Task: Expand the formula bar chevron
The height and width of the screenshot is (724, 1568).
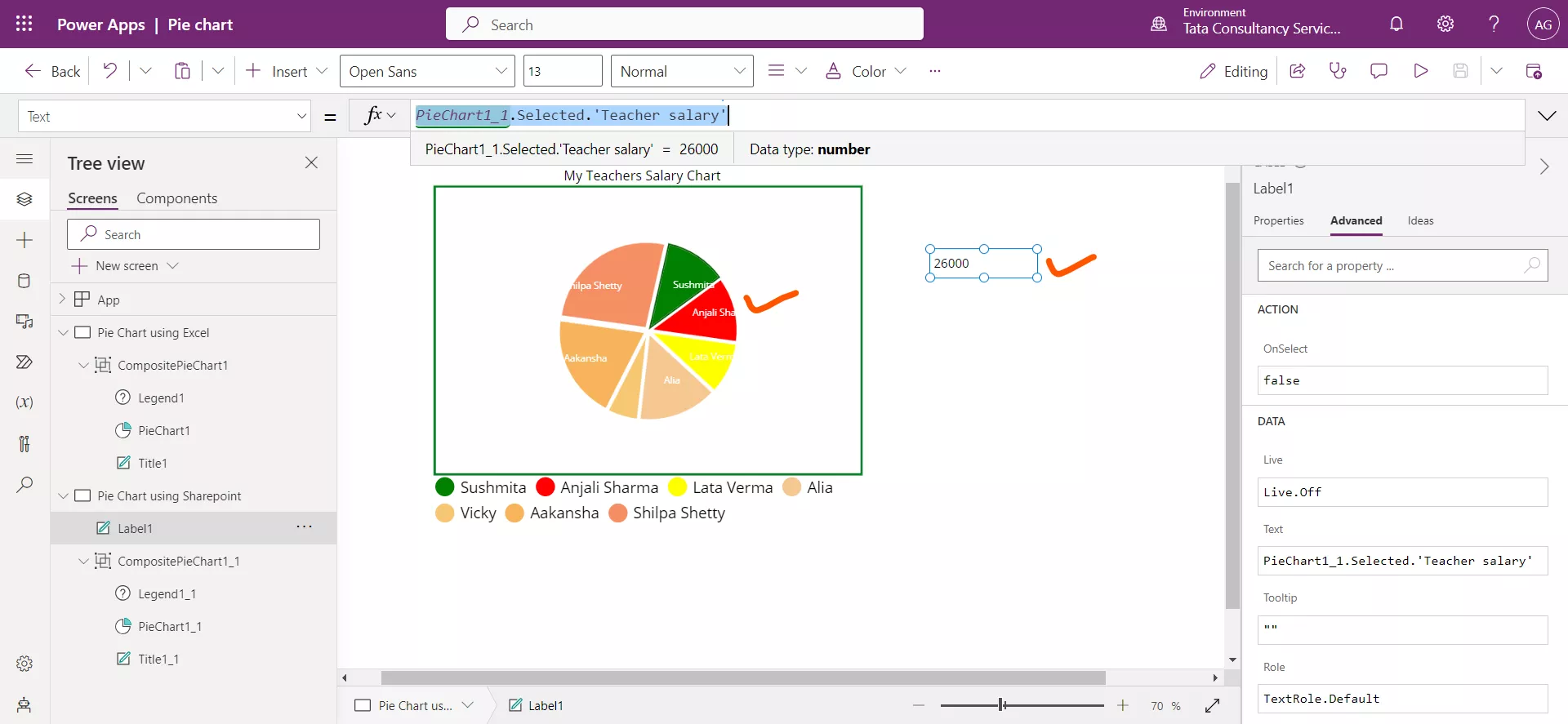Action: coord(1547,116)
